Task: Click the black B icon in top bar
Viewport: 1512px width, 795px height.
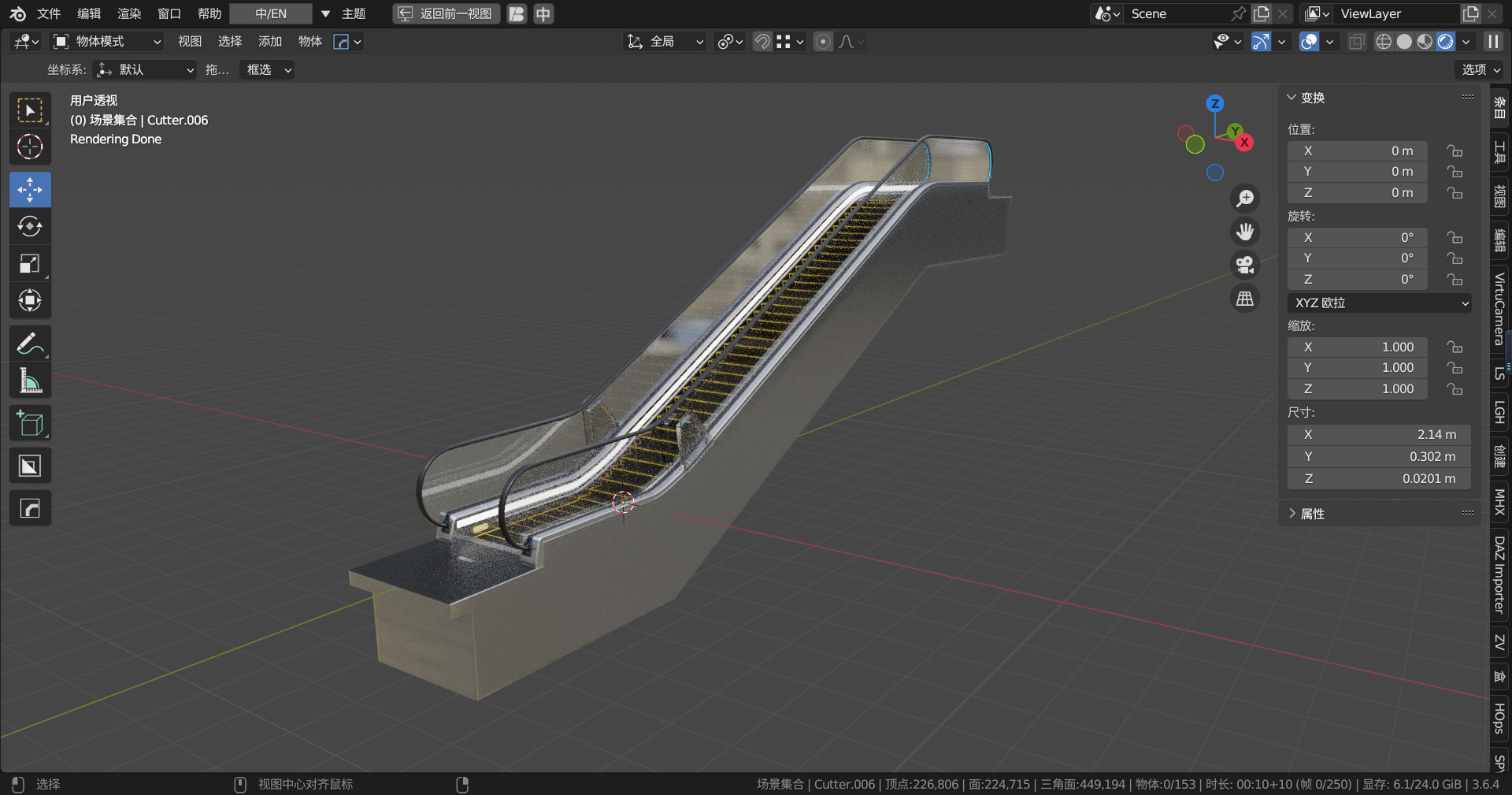Action: click(517, 13)
